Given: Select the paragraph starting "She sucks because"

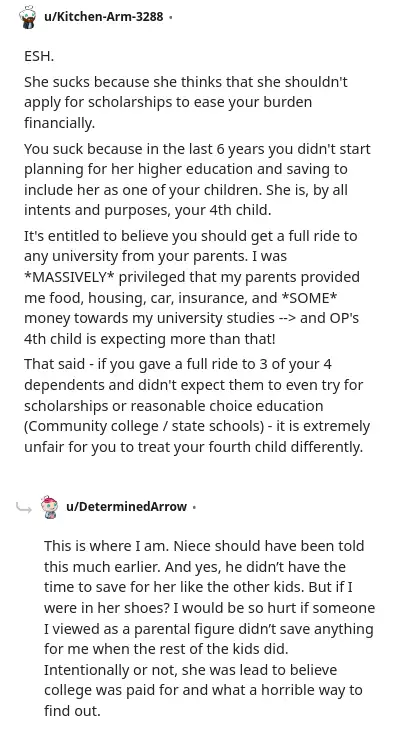Looking at the screenshot, I should 186,102.
